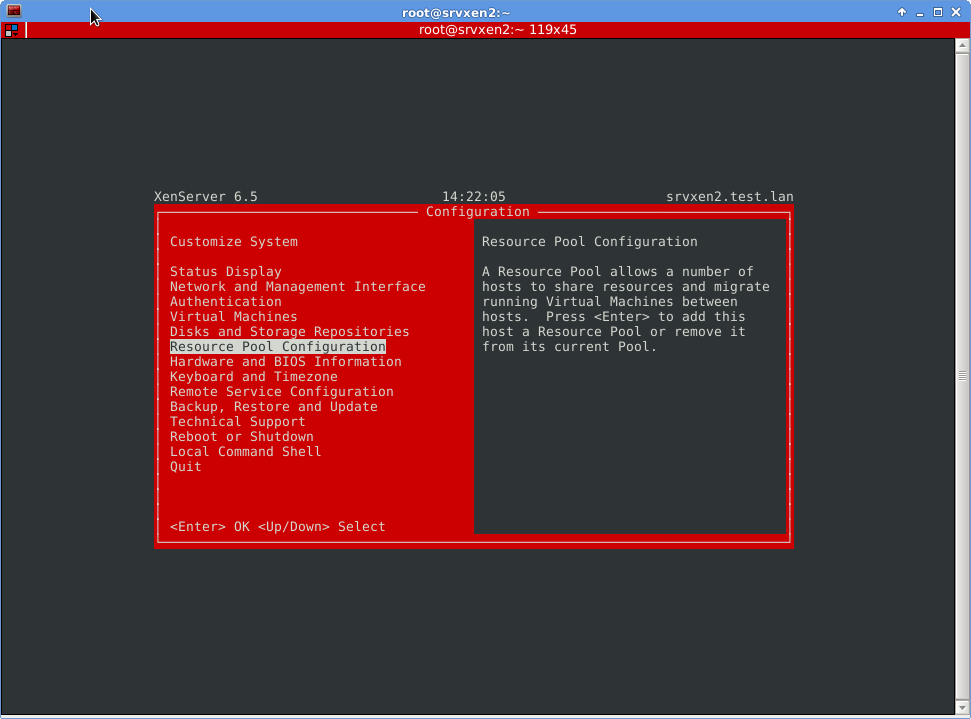The image size is (971, 719).
Task: Open Hardware and BIOS Information
Action: click(x=285, y=362)
